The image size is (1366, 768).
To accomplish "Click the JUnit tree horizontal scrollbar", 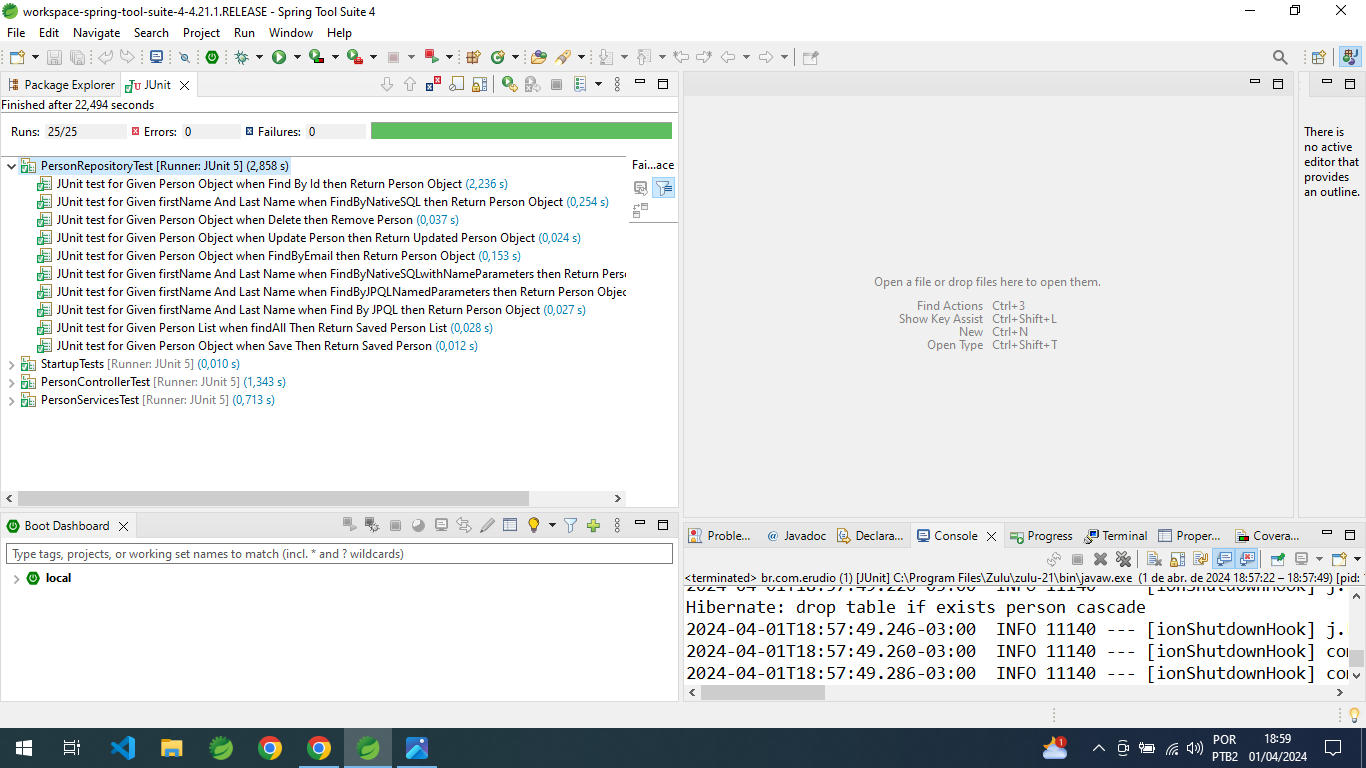I will (273, 498).
